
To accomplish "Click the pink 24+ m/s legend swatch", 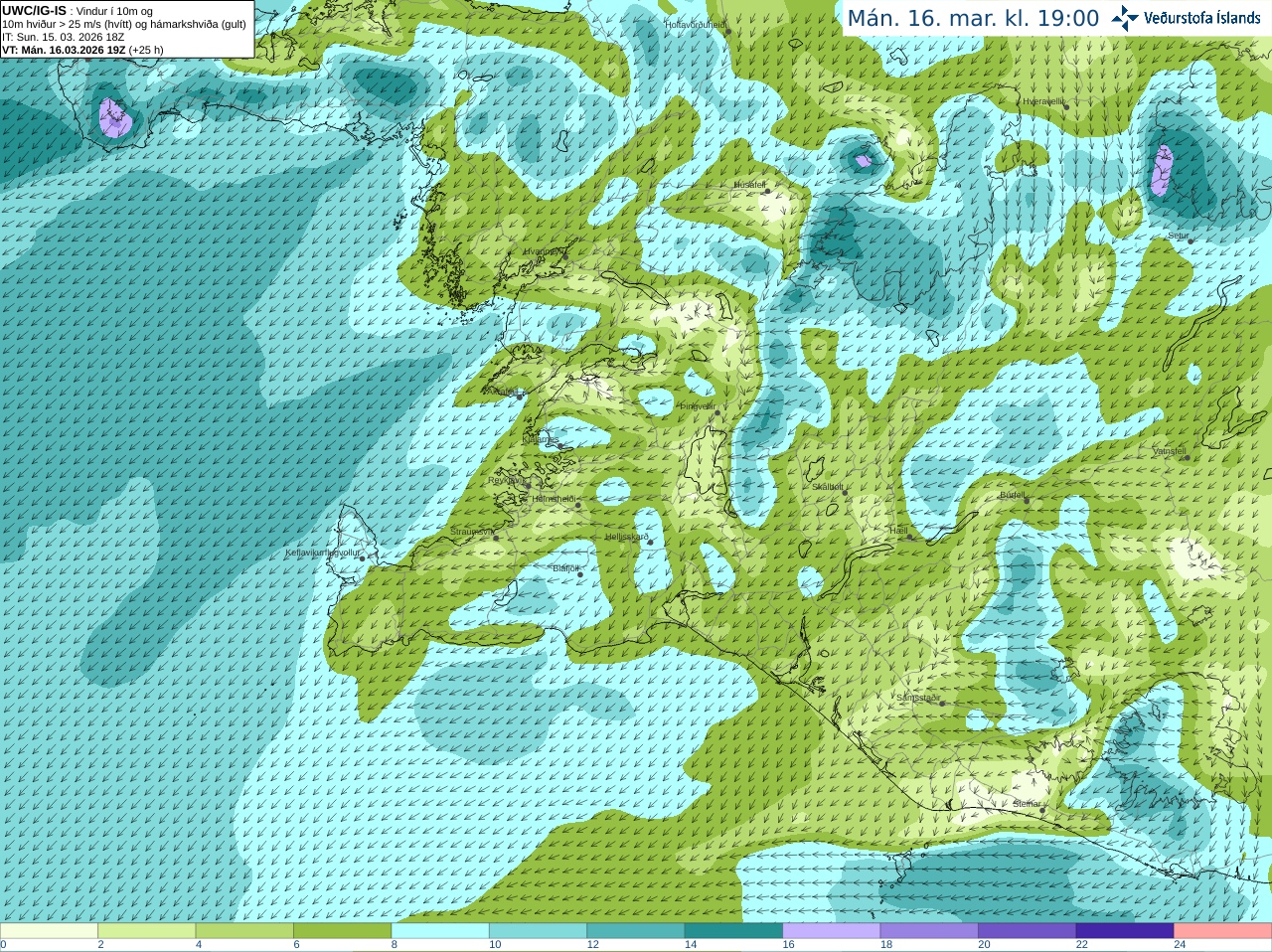I will tap(1223, 931).
